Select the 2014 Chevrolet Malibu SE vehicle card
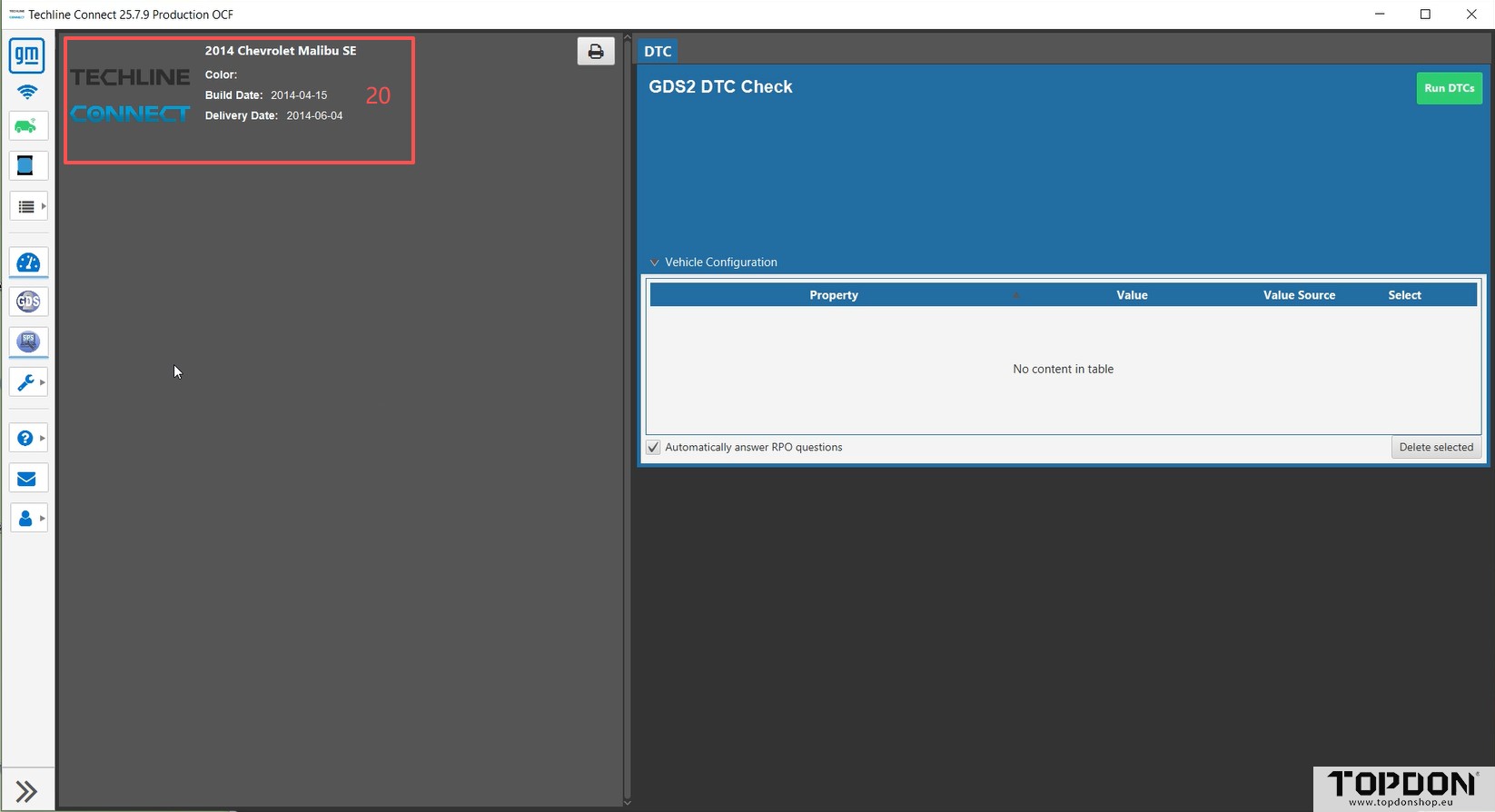 click(240, 101)
